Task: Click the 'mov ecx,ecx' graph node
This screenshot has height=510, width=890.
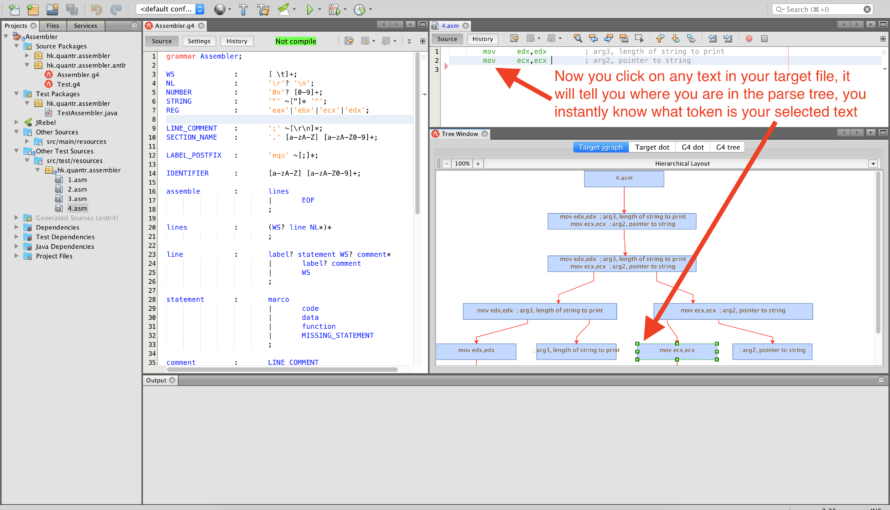Action: point(677,351)
